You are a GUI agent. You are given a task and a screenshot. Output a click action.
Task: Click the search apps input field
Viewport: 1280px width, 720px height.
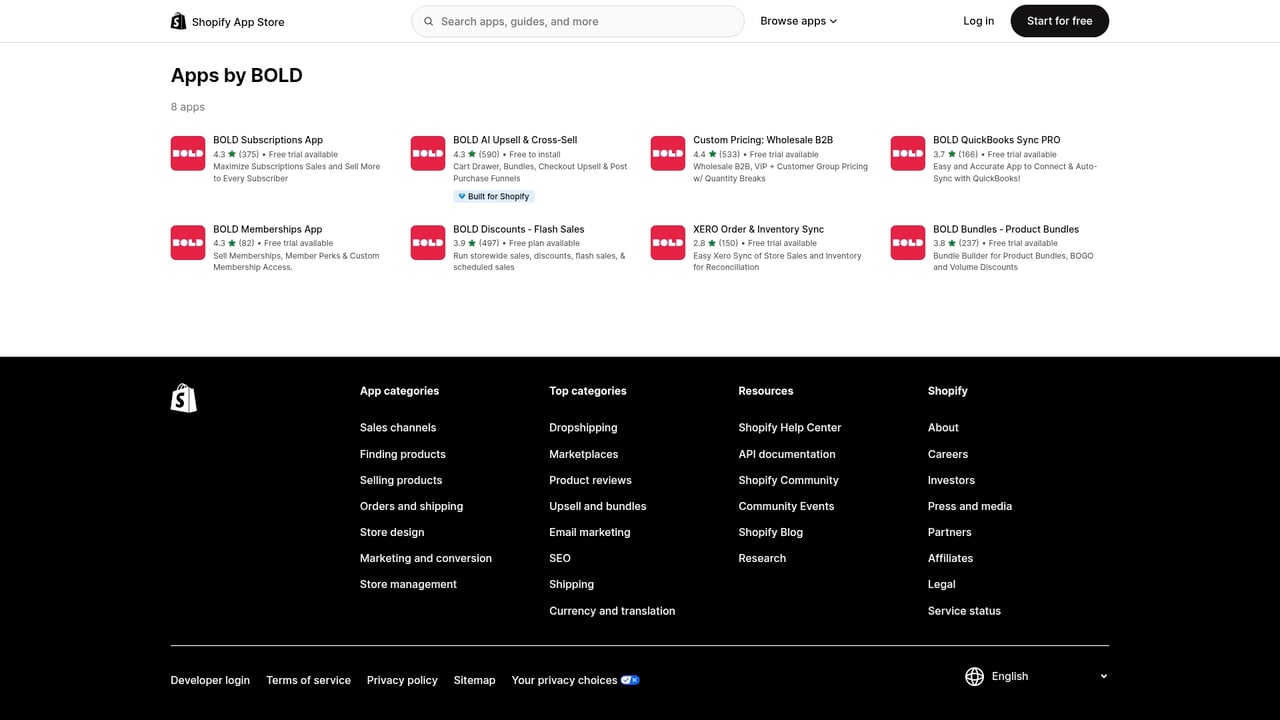pos(577,21)
